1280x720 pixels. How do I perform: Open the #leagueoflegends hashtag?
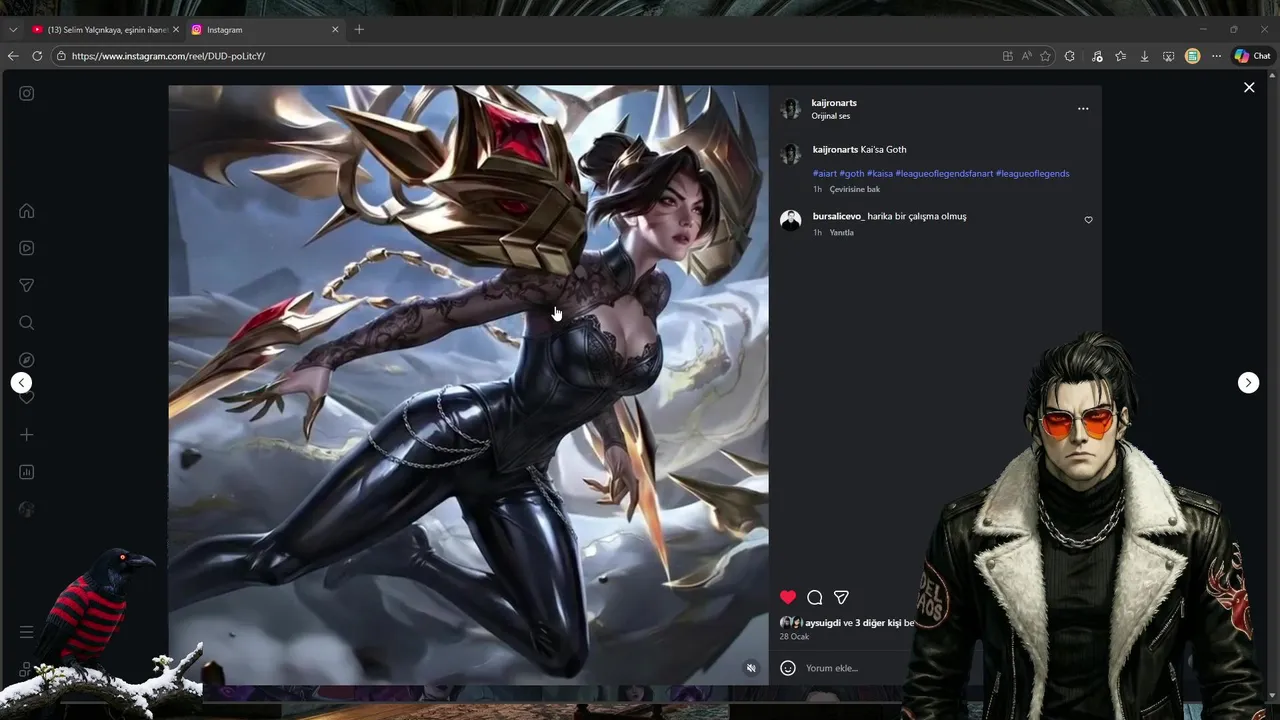click(x=1033, y=174)
